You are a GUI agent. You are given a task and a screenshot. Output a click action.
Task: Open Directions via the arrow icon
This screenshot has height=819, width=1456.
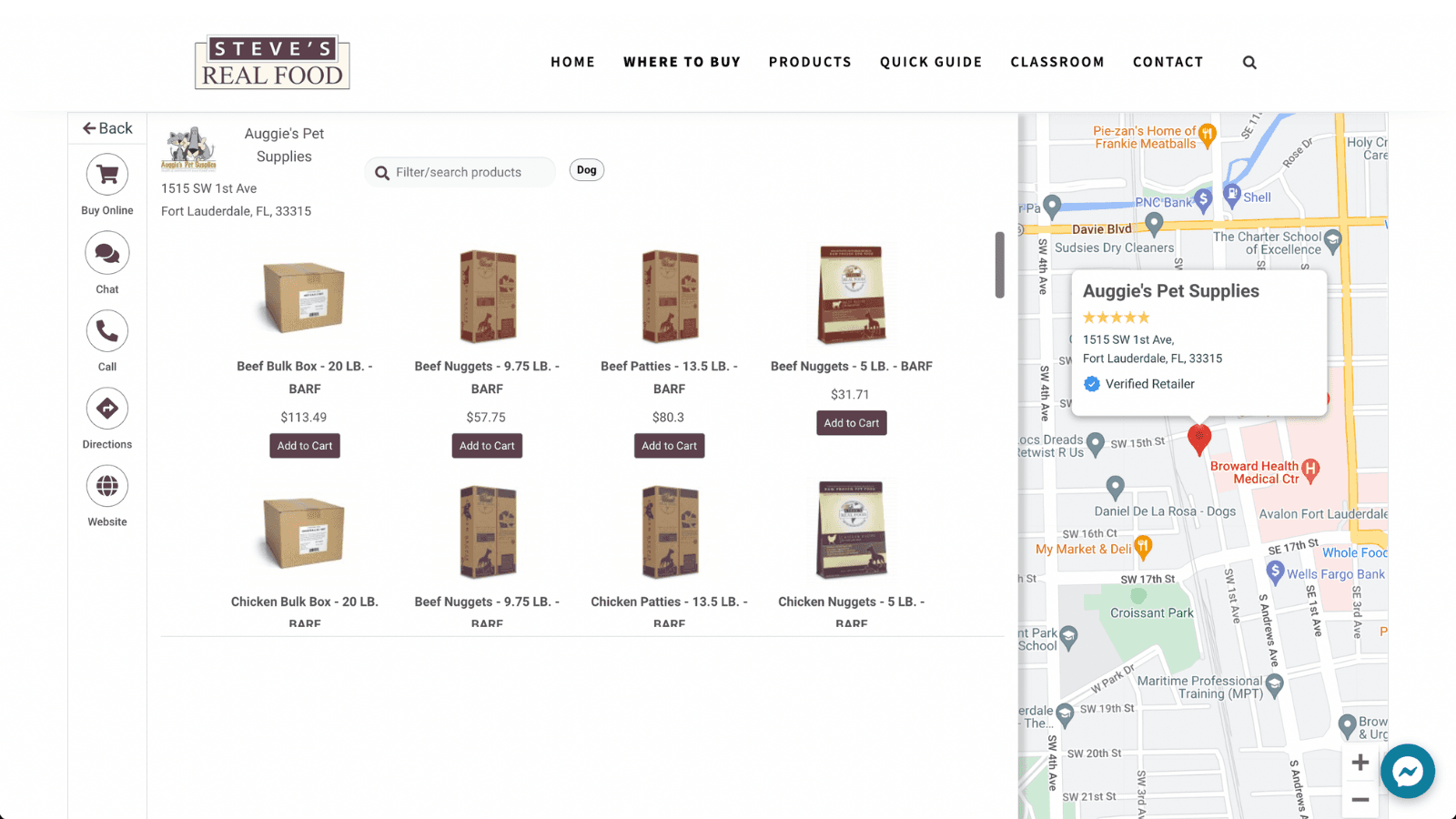106,408
